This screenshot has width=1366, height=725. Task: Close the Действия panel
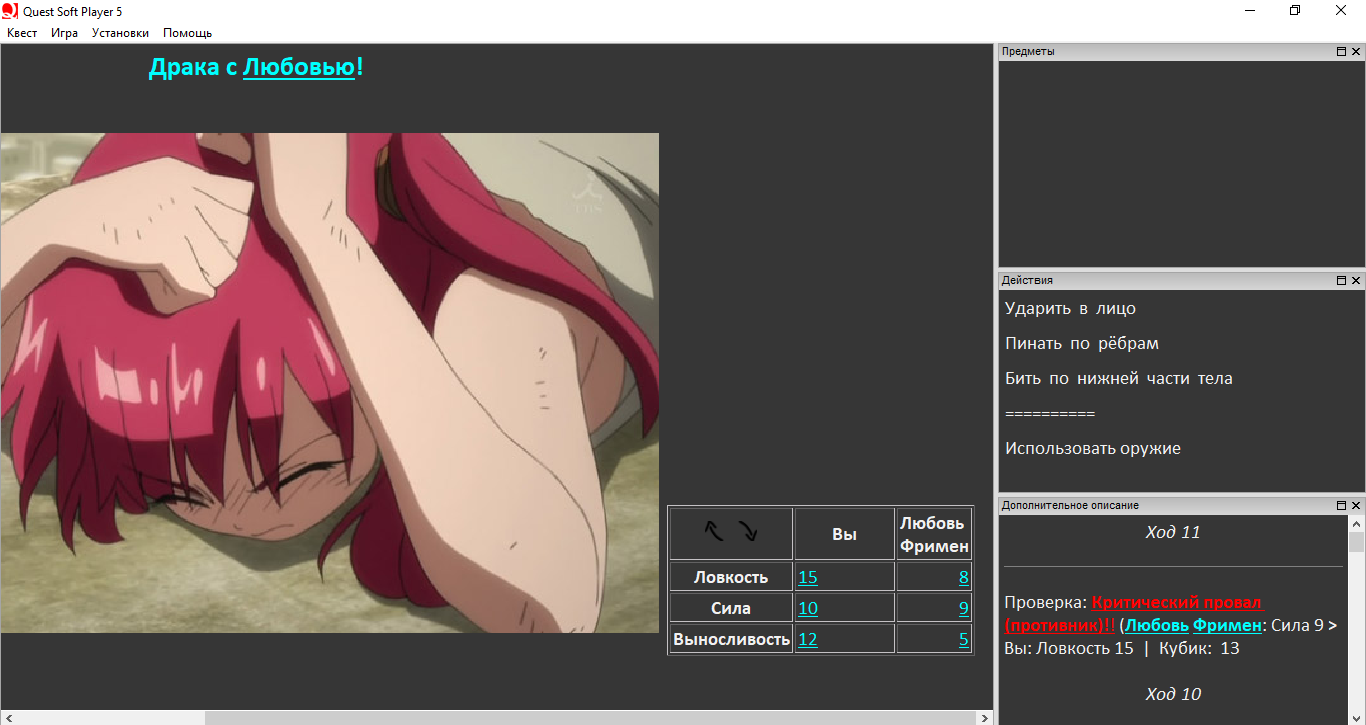(x=1356, y=280)
